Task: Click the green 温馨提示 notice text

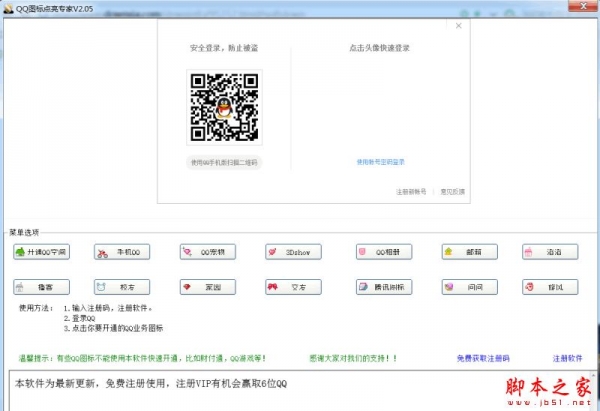Action: click(x=142, y=359)
